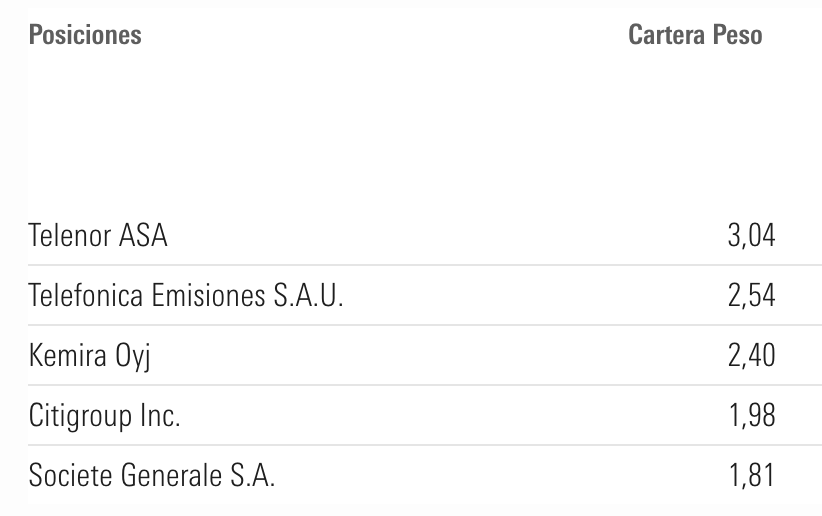Sort by the Cartera Peso column header

click(x=695, y=35)
